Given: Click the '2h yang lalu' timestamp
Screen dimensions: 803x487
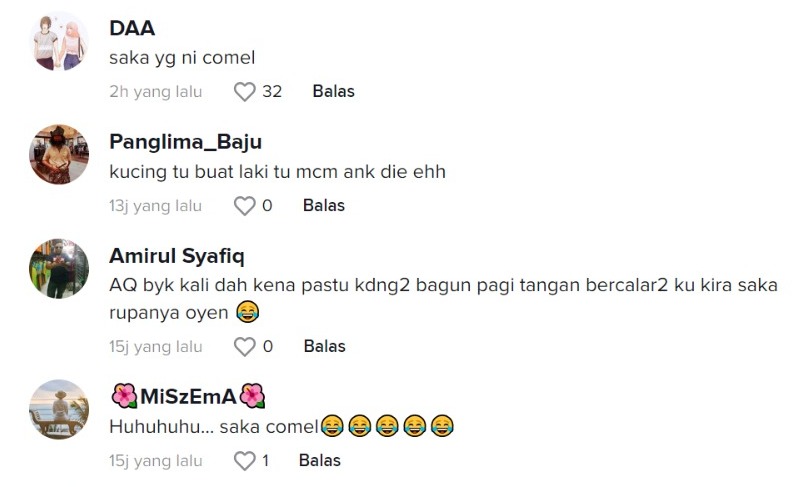Looking at the screenshot, I should pos(156,92).
